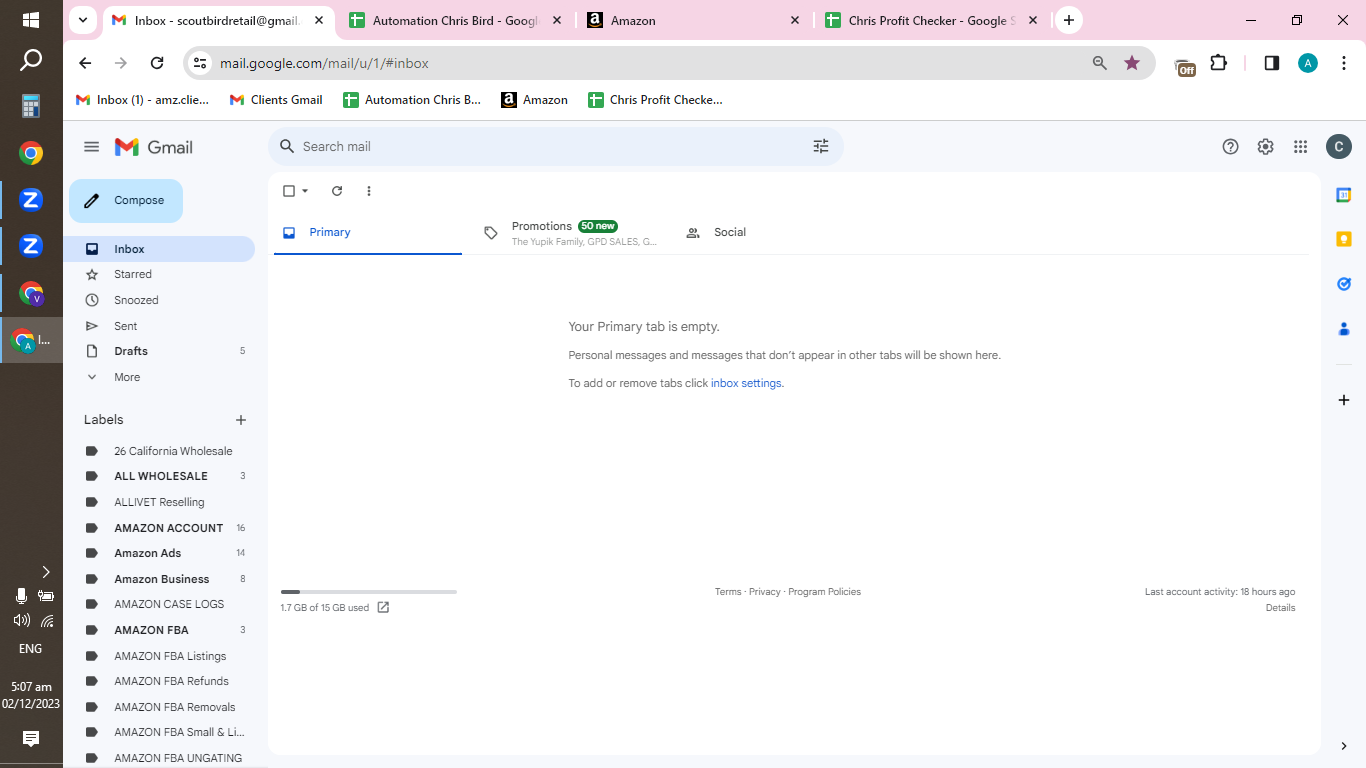Expand hidden taskbar tray icons chevron
Image resolution: width=1366 pixels, height=768 pixels.
click(x=45, y=572)
